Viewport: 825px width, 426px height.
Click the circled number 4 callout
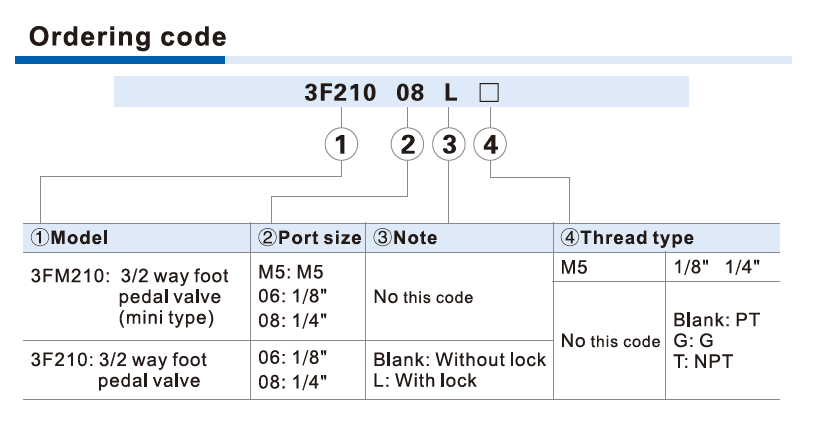490,145
